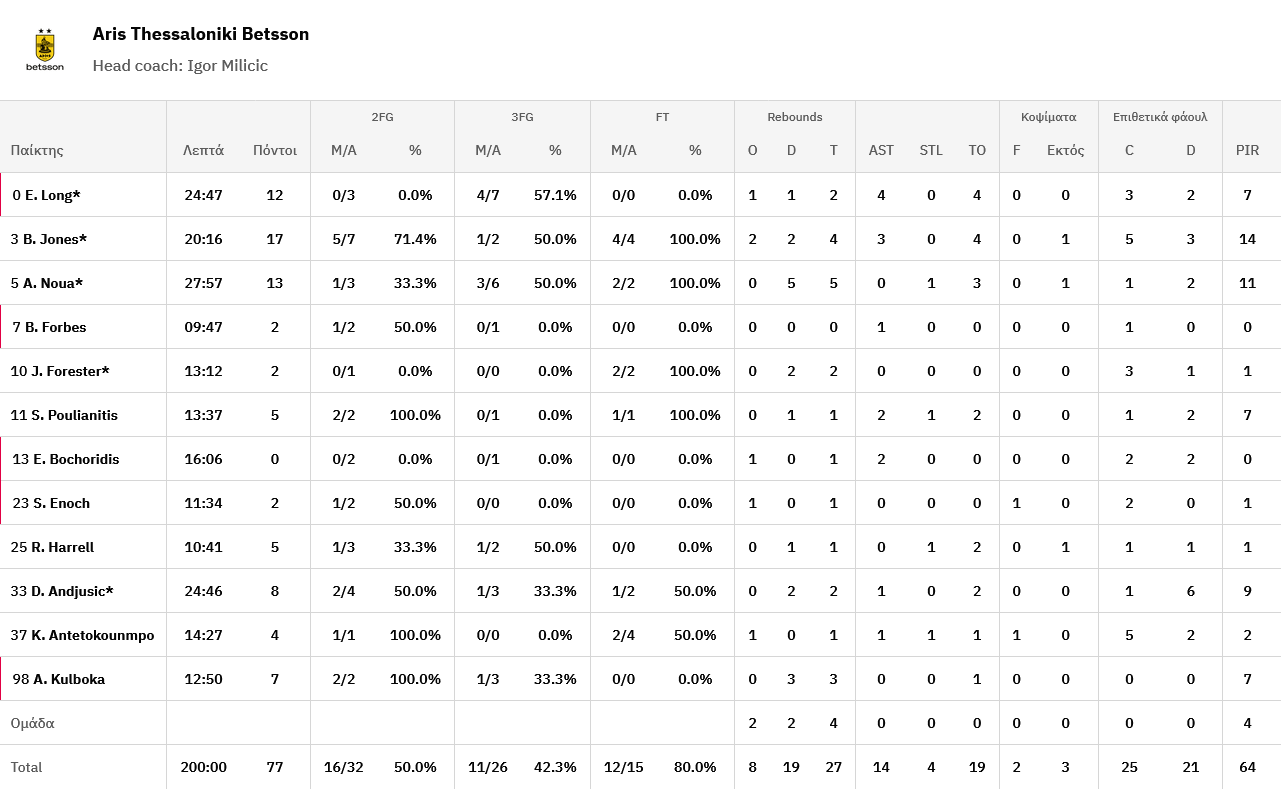Click the AST column header

click(x=881, y=150)
